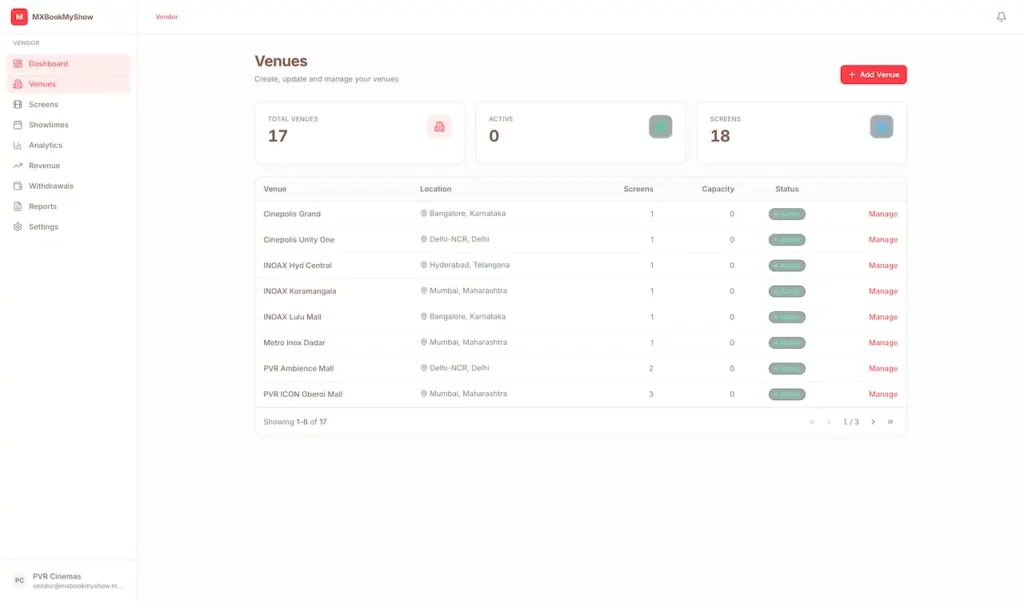Click the Venues building icon in sidebar
The image size is (1024, 601).
coord(18,84)
